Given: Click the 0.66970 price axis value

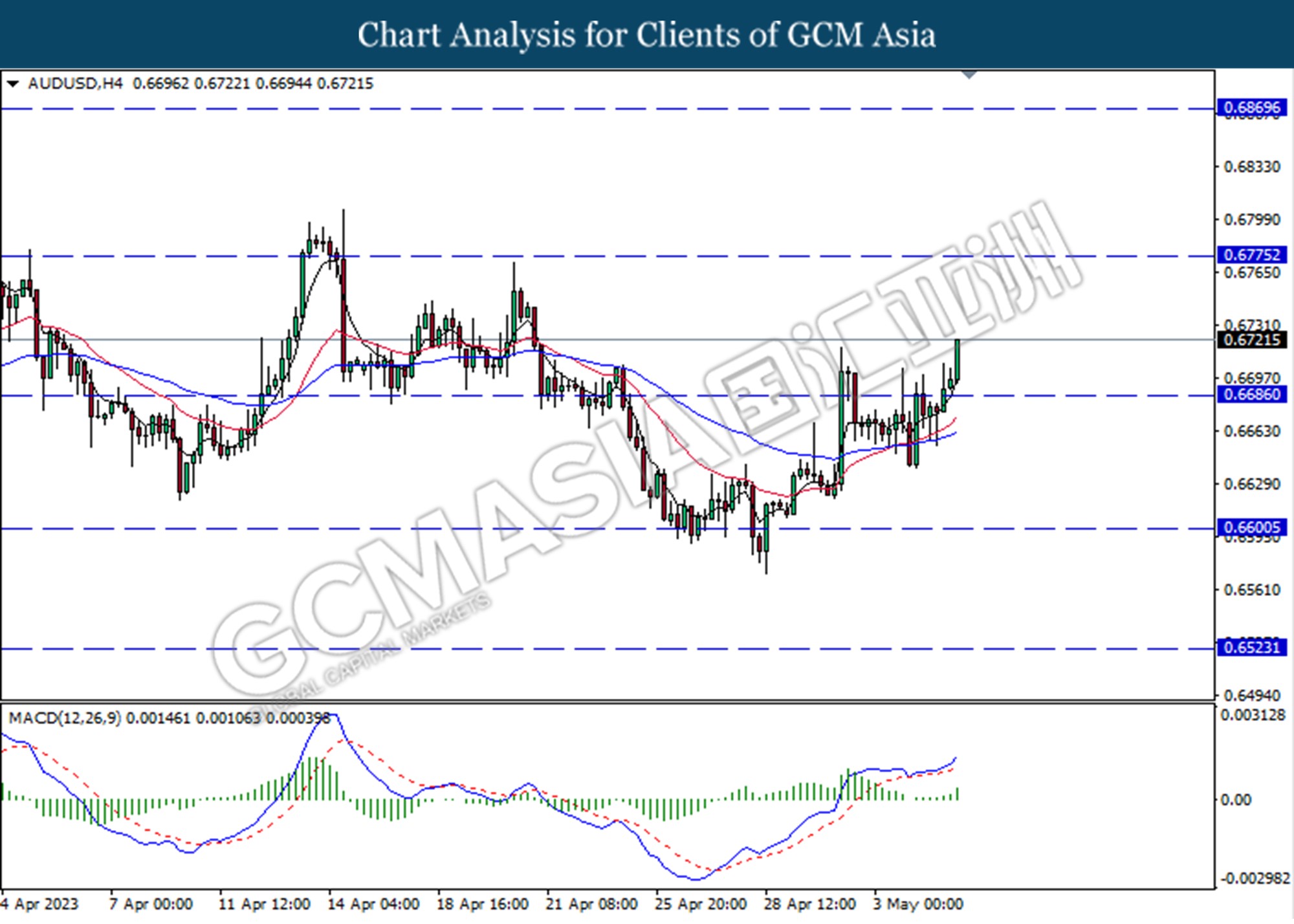Looking at the screenshot, I should 1252,378.
